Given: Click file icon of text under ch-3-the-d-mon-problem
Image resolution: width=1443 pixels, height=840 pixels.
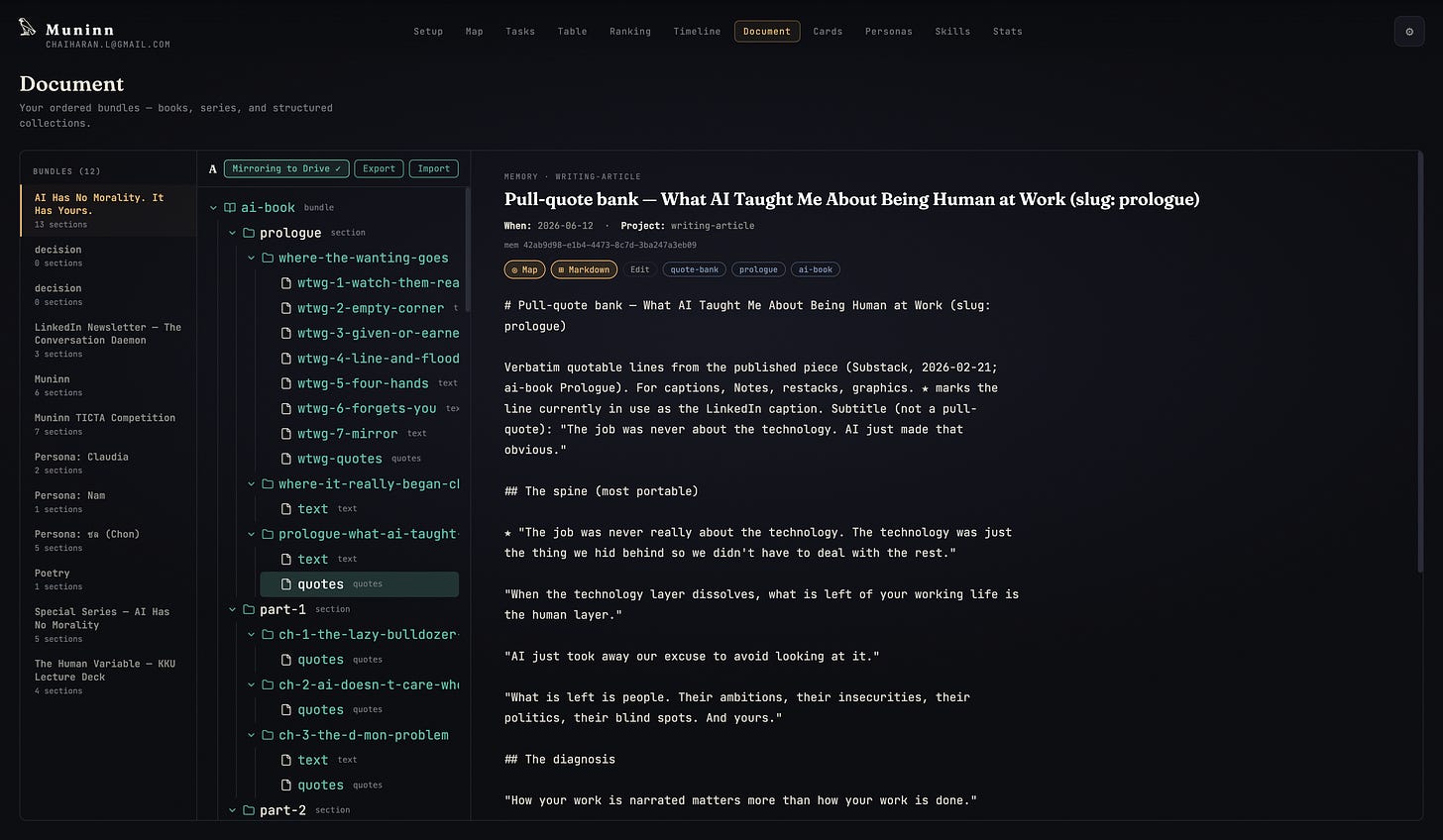Looking at the screenshot, I should coord(286,760).
